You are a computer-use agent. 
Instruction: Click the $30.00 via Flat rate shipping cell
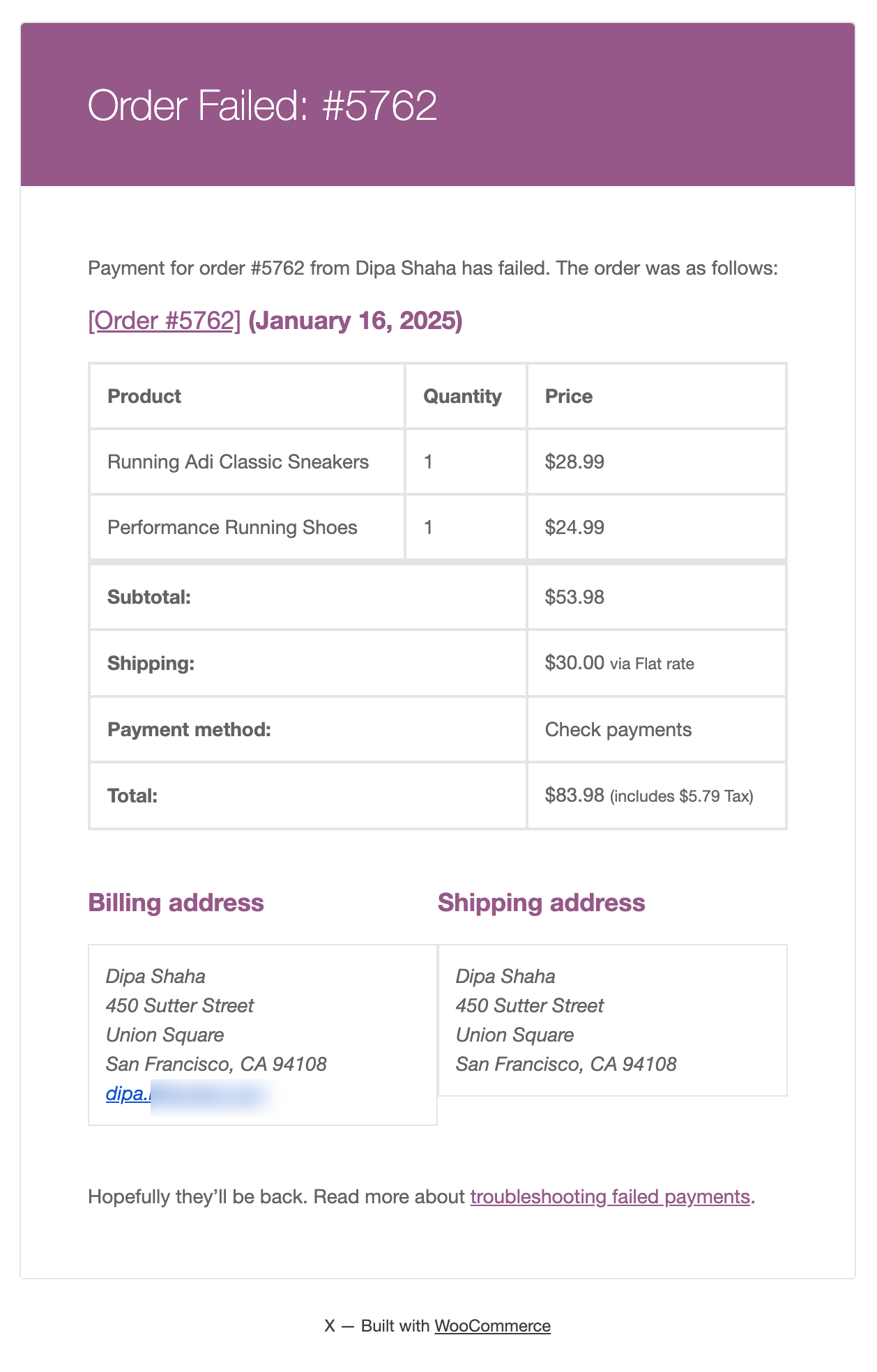(657, 663)
